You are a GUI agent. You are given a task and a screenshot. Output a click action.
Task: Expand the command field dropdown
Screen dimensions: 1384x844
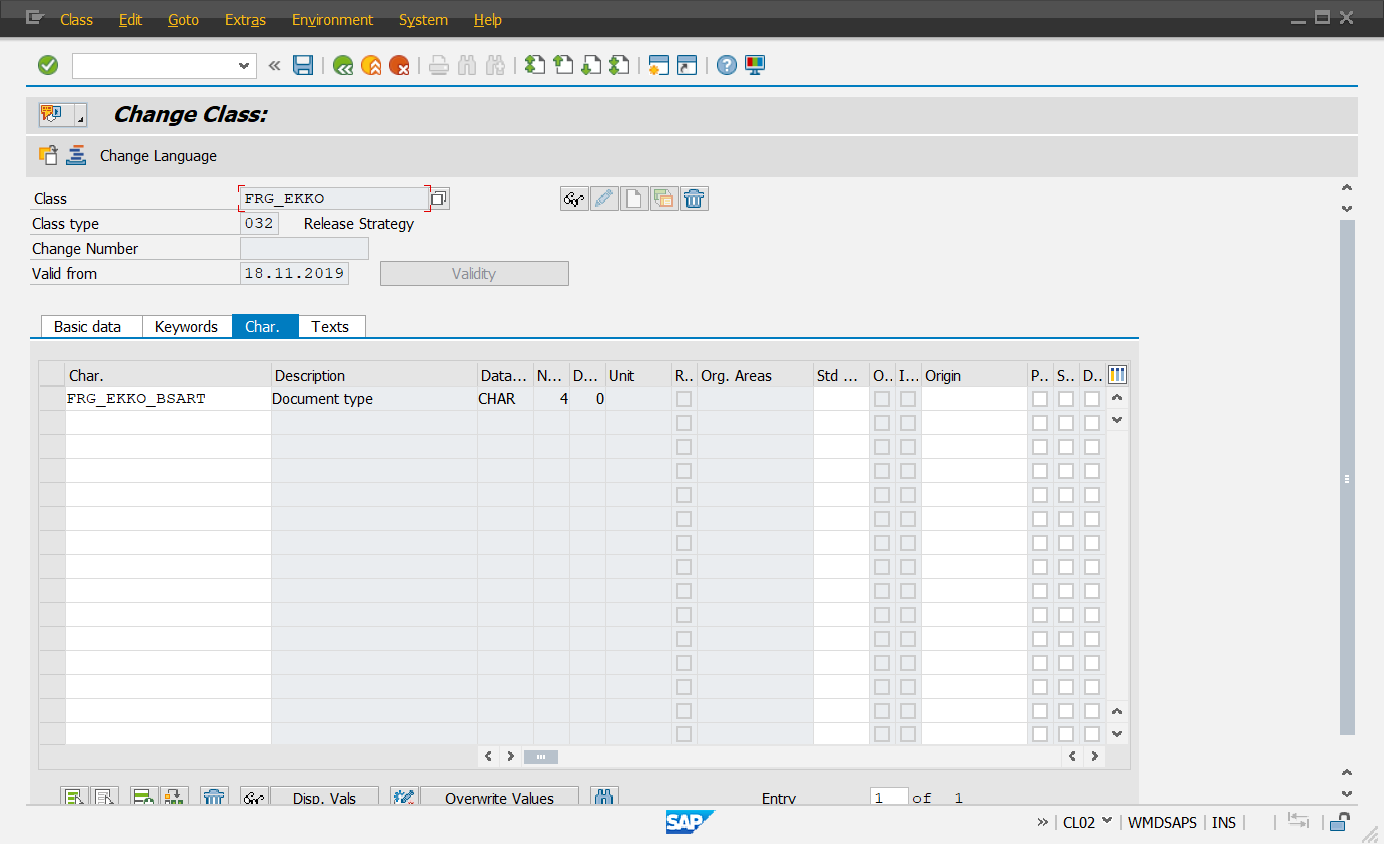(x=244, y=65)
